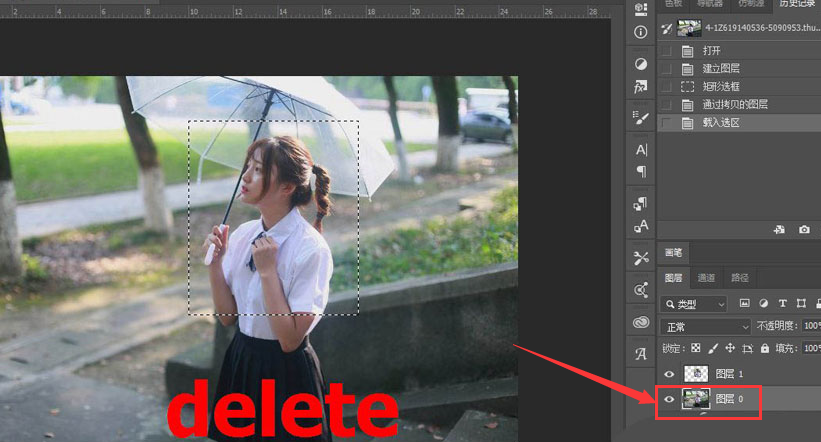
Task: Open the Character Styles panel icon
Action: 640,226
